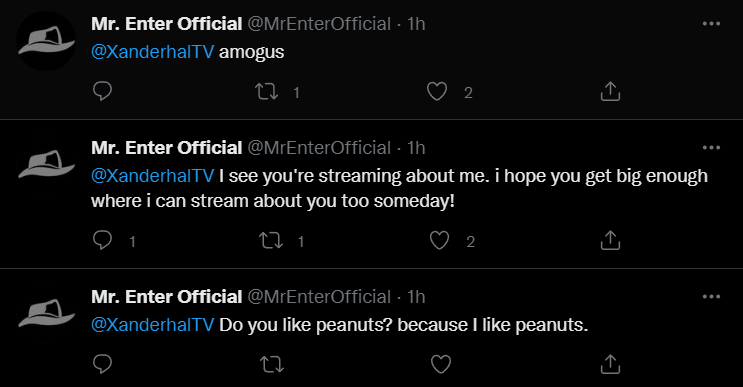This screenshot has width=743, height=387.
Task: Reply to the peanuts tweet
Action: [102, 364]
